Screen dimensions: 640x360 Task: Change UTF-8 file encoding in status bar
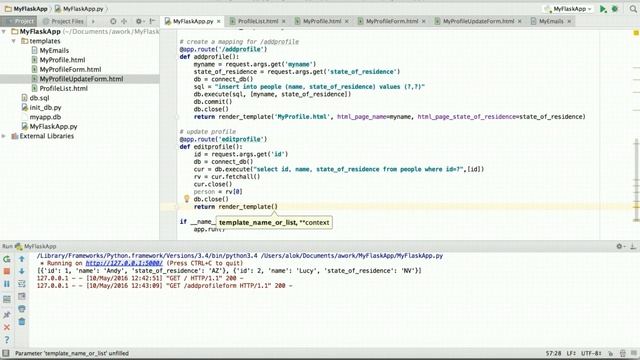(591, 353)
